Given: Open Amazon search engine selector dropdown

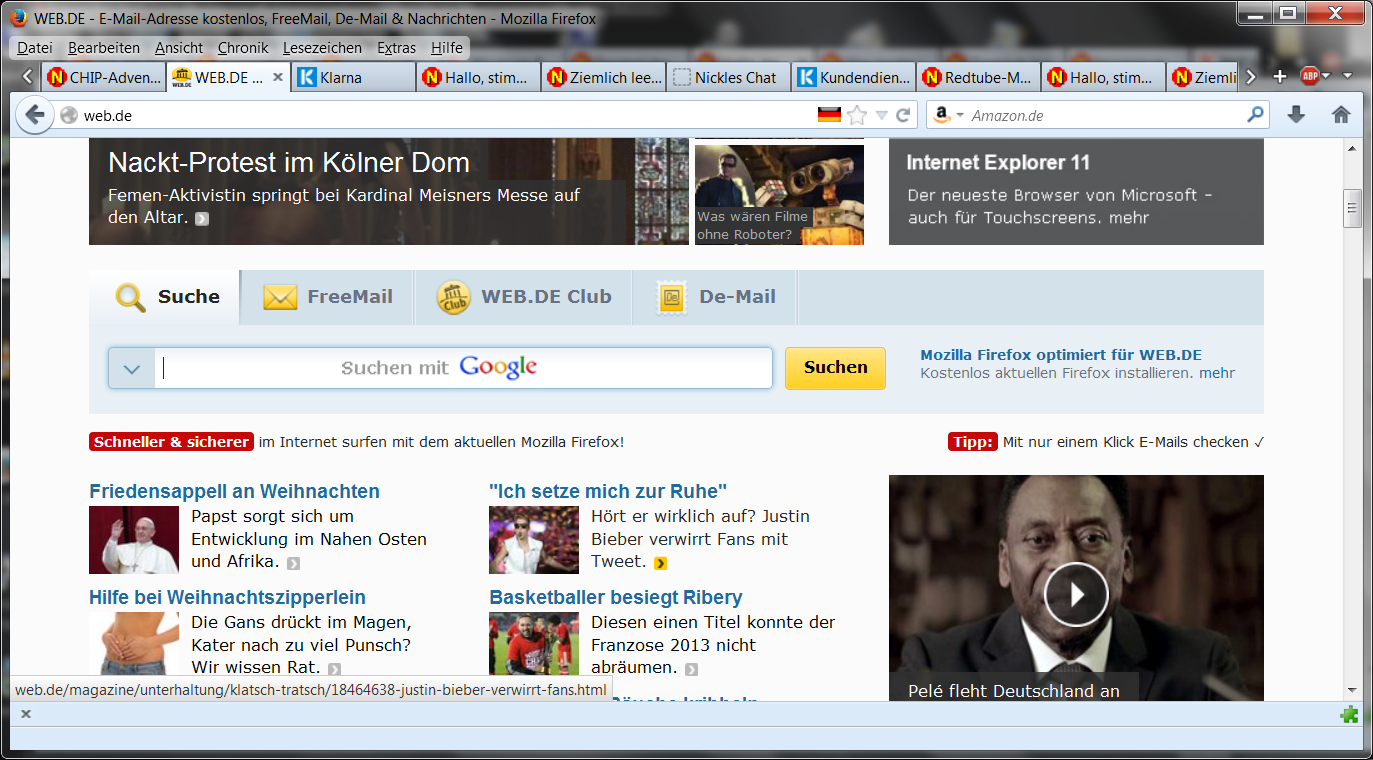Looking at the screenshot, I should (960, 116).
